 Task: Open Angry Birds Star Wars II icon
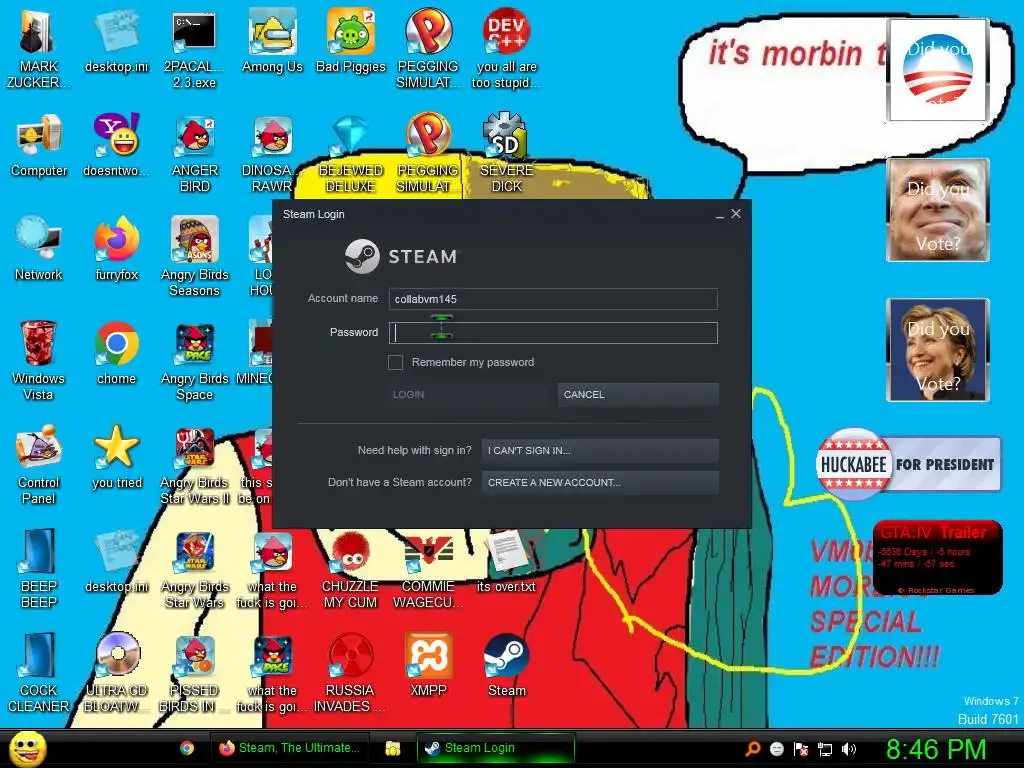[194, 464]
